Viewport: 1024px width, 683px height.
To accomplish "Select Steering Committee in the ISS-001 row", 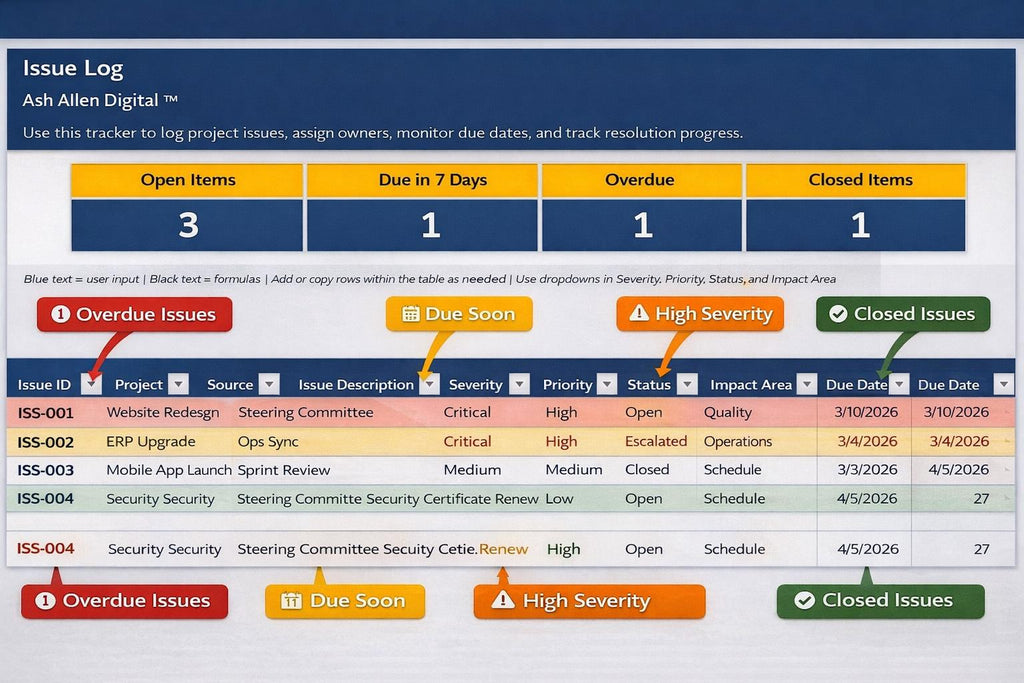I will [306, 413].
